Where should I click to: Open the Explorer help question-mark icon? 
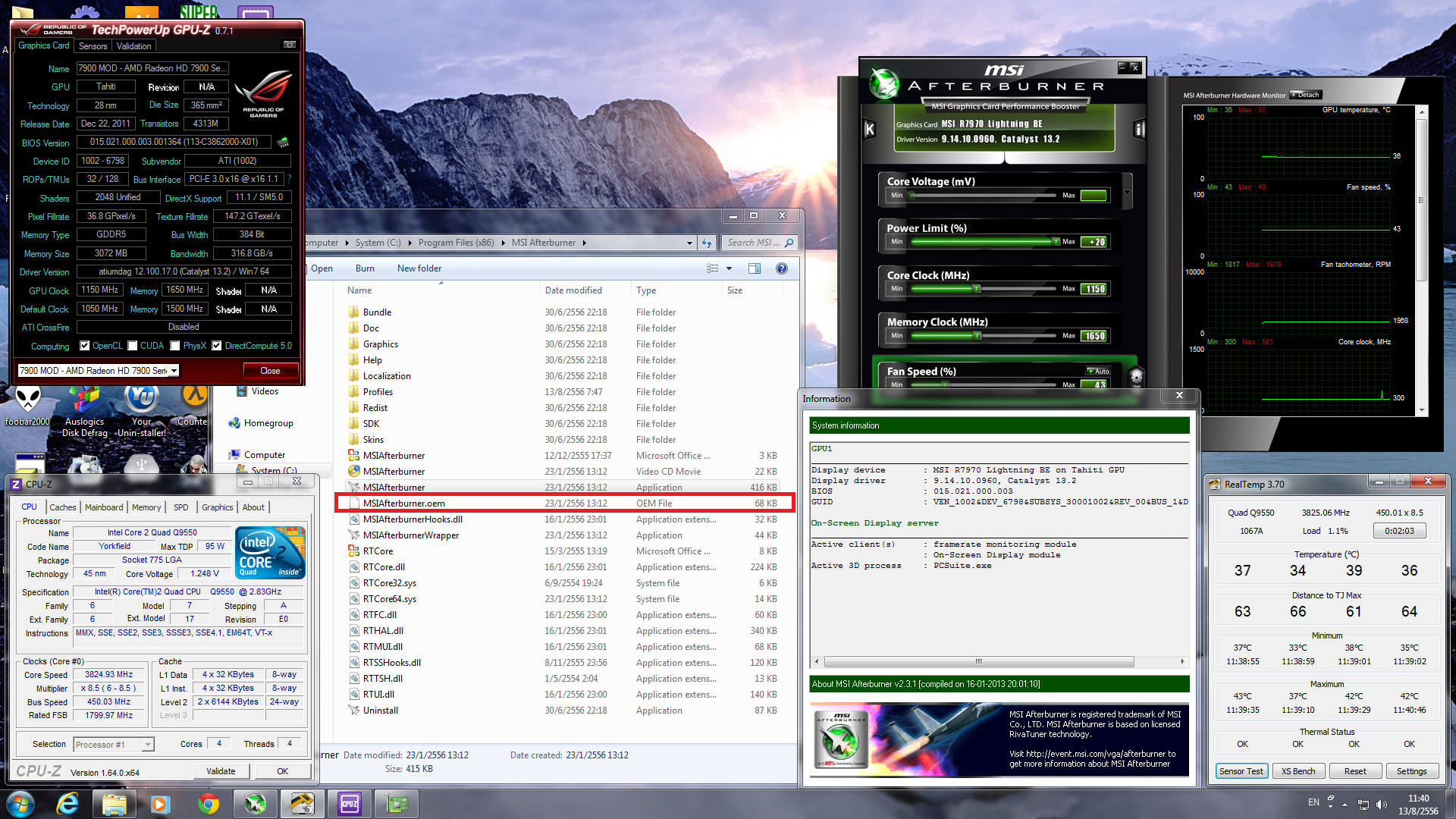tap(782, 268)
